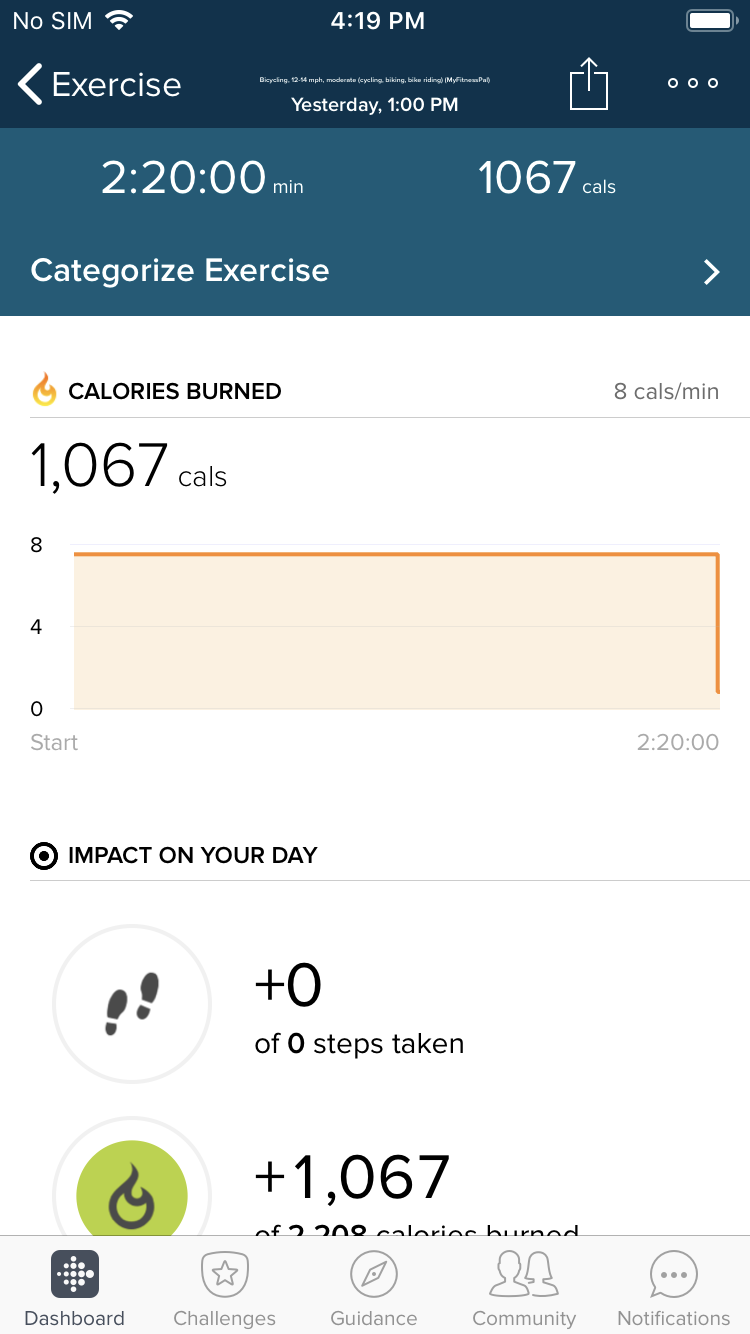This screenshot has height=1334, width=750.
Task: Expand Categorize Exercise chevron
Action: 711,272
